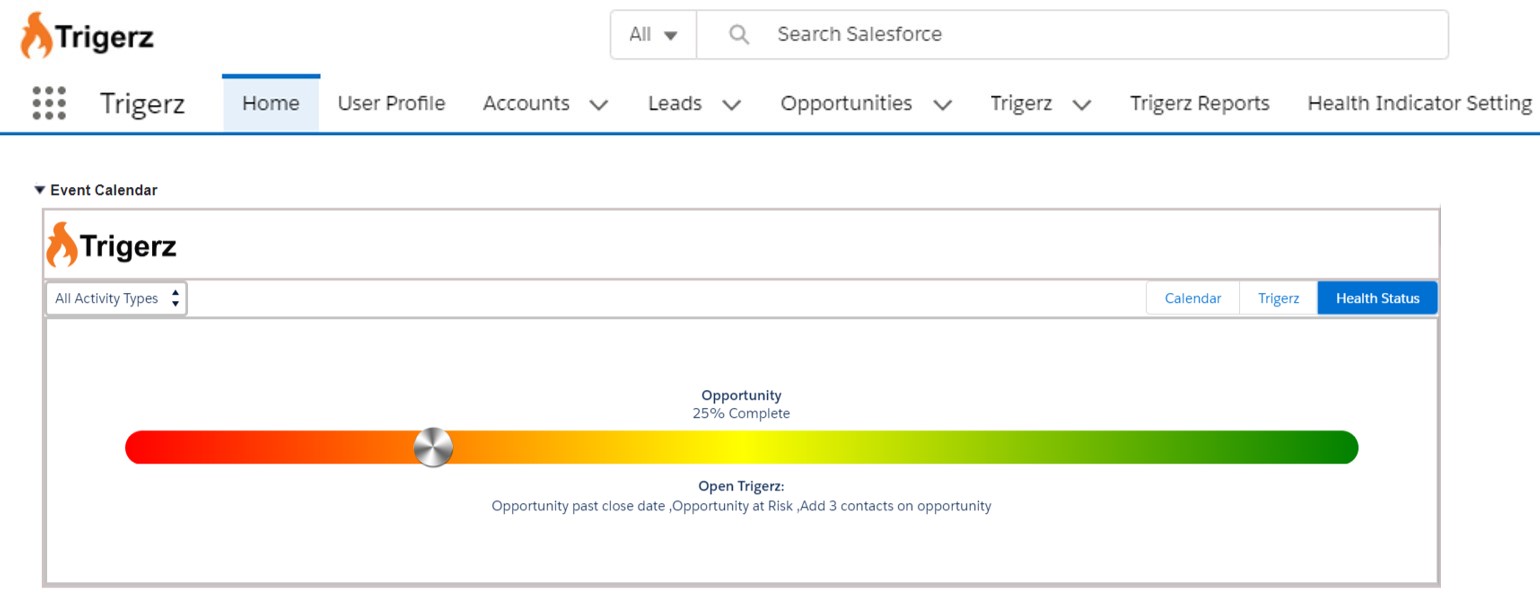Click the Trigerz app name label
Screen dimensions: 1540x593
[x=142, y=103]
